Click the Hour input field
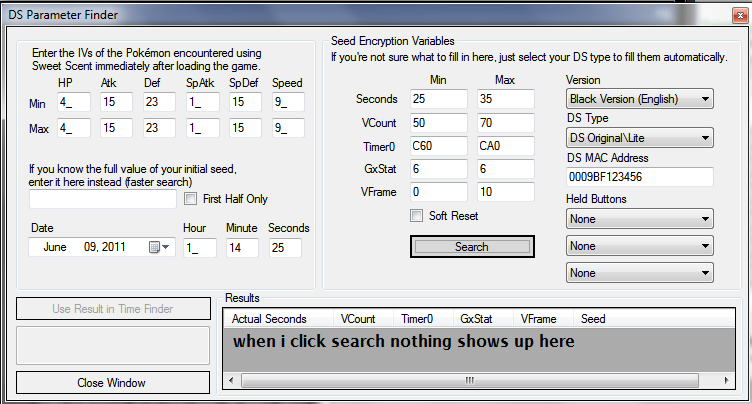This screenshot has height=404, width=752. click(199, 247)
